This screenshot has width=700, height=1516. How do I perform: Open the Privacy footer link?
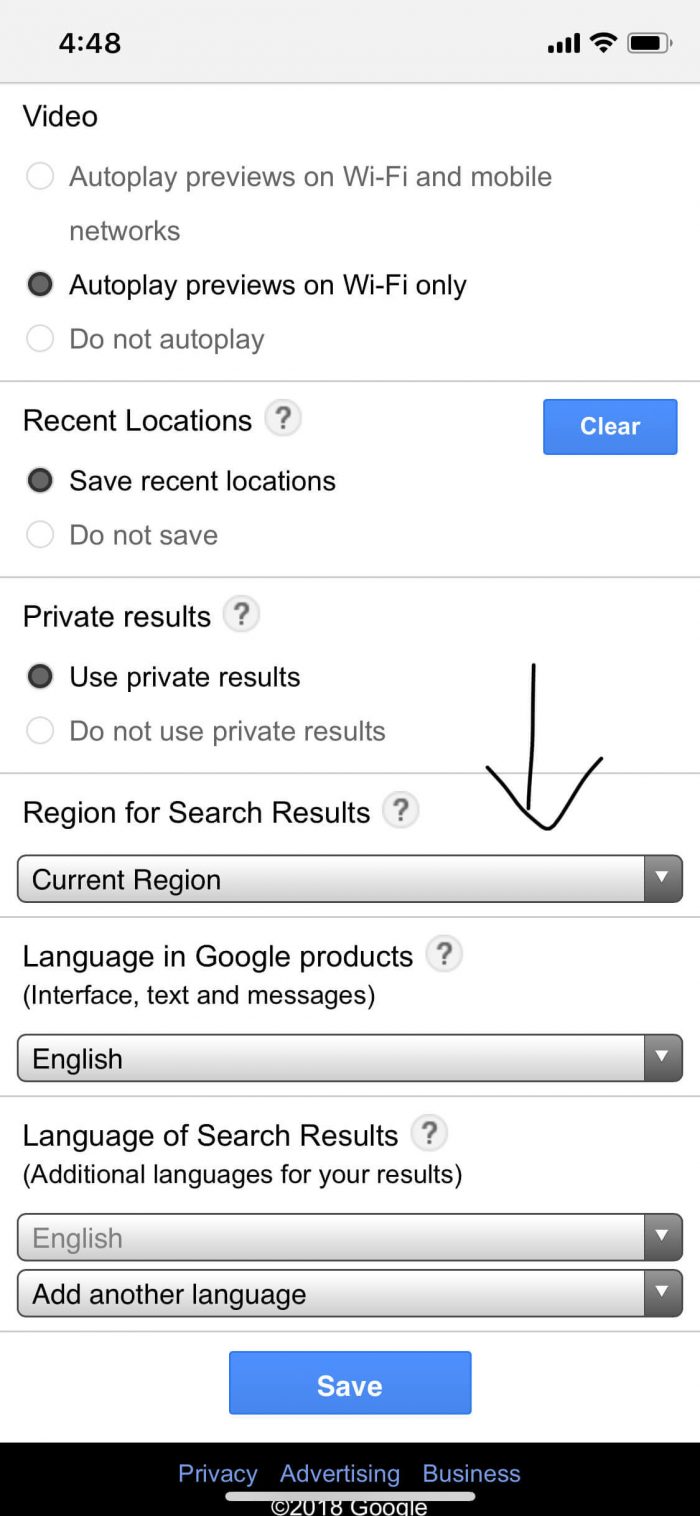[218, 1473]
